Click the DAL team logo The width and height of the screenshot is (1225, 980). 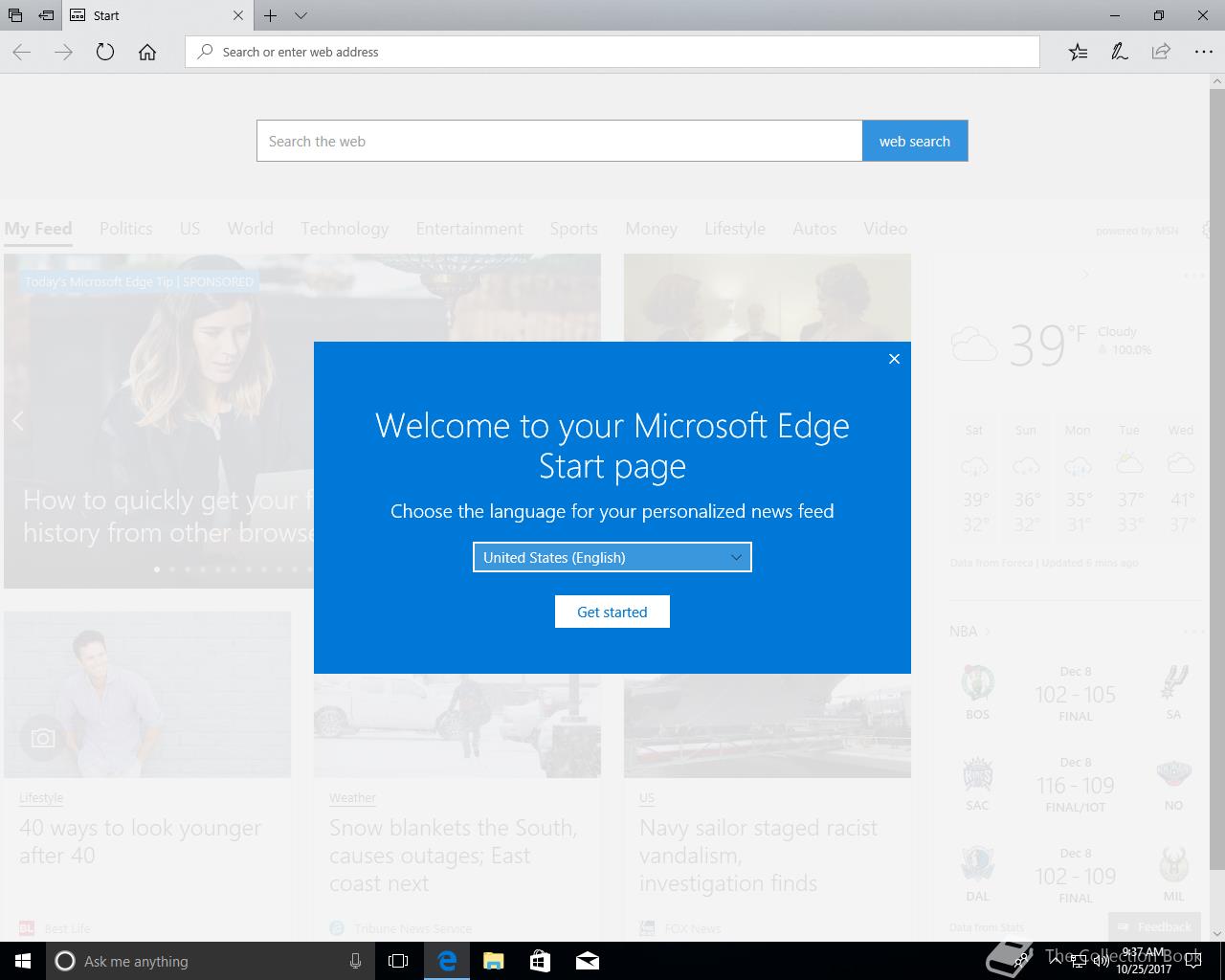coord(977,864)
